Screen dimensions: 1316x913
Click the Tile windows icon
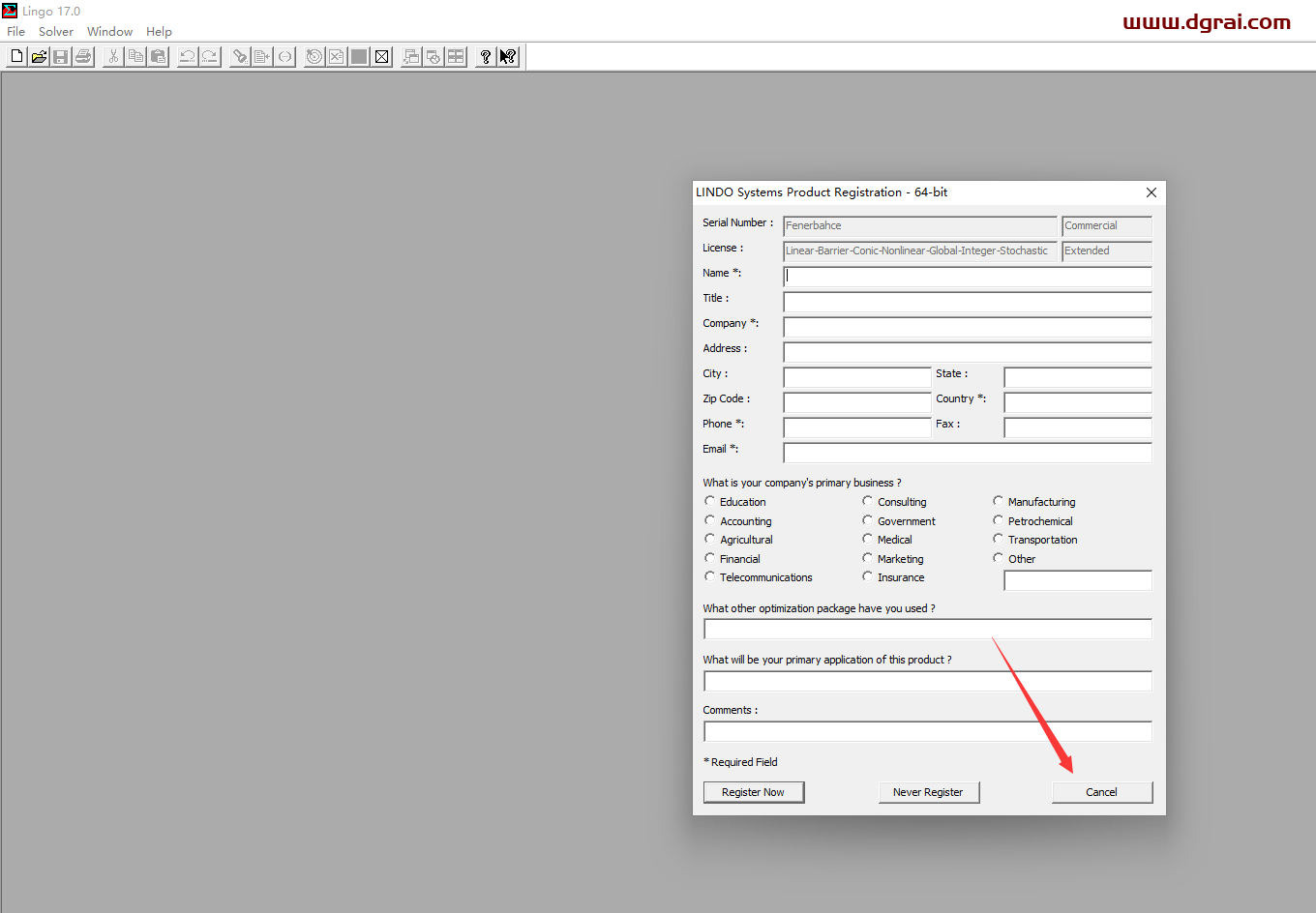click(x=456, y=57)
